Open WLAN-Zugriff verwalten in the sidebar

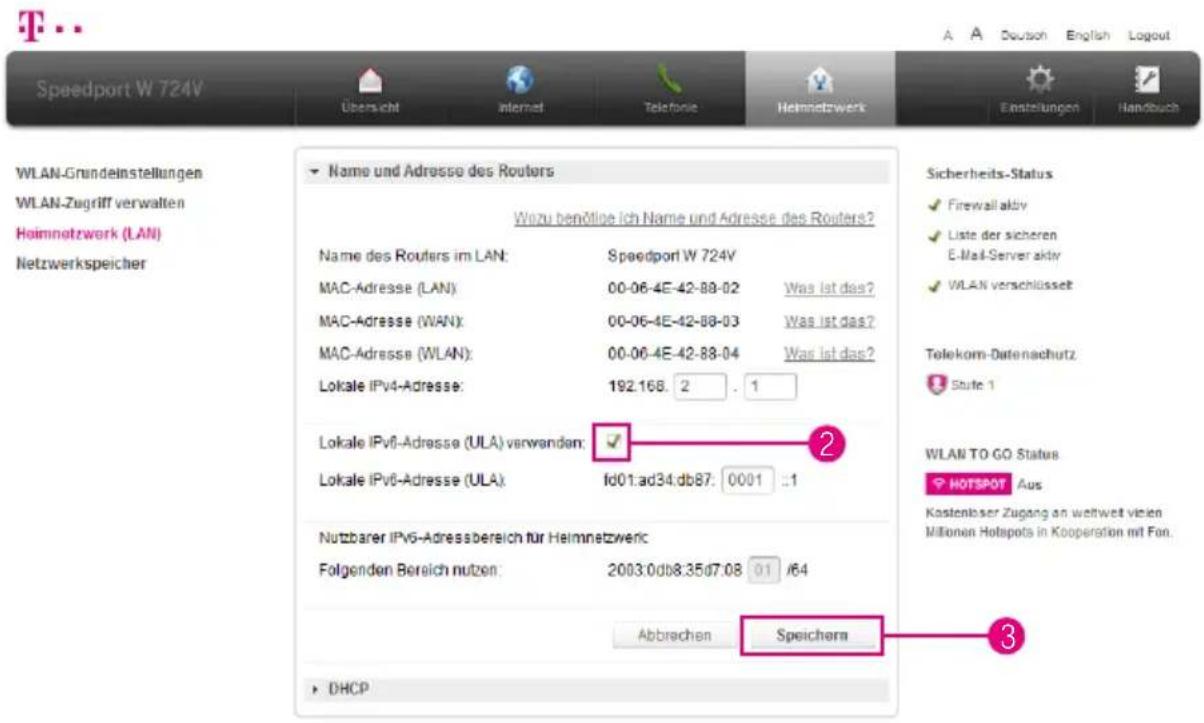(x=101, y=203)
